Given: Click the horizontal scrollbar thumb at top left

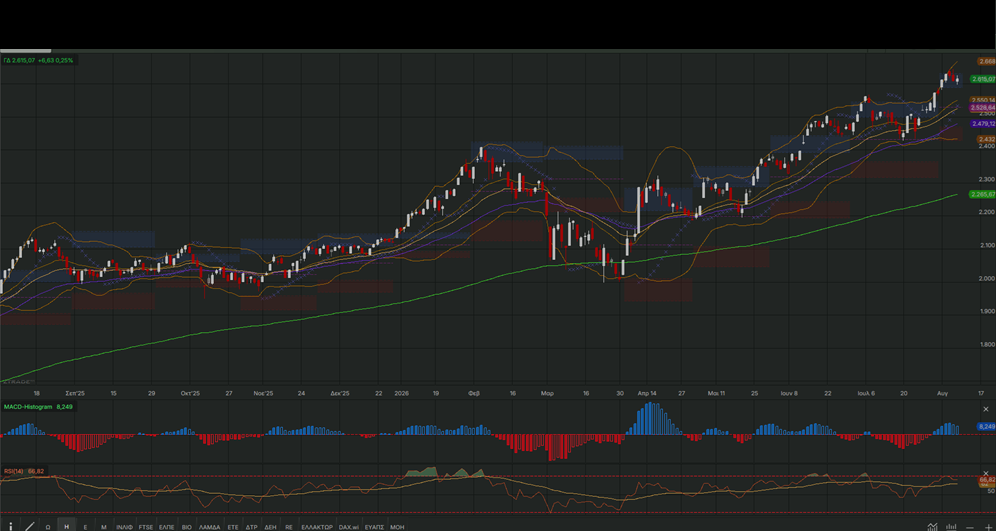Looking at the screenshot, I should (x=25, y=51).
